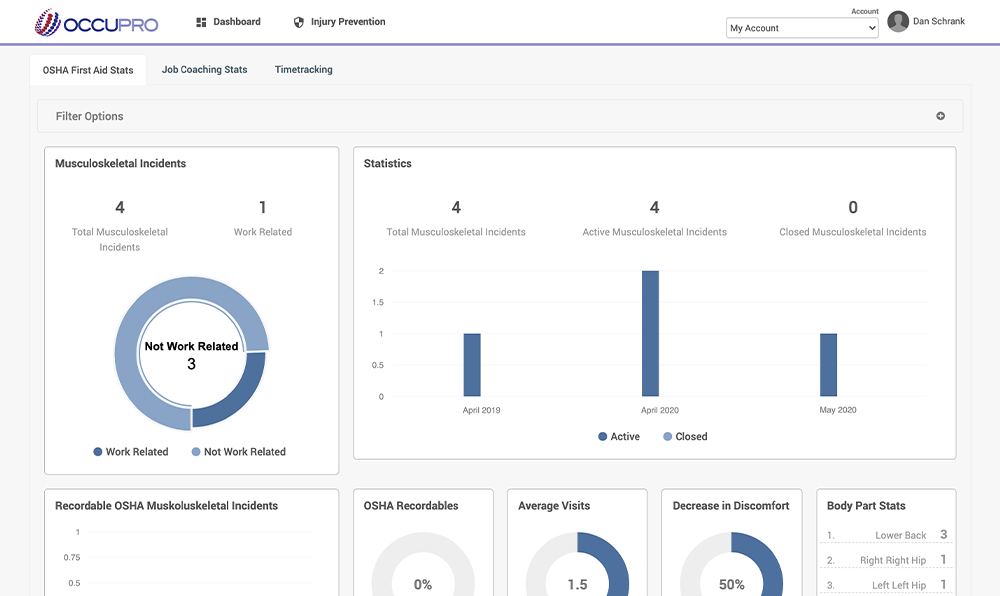Click the Left Left Hip row

click(886, 585)
